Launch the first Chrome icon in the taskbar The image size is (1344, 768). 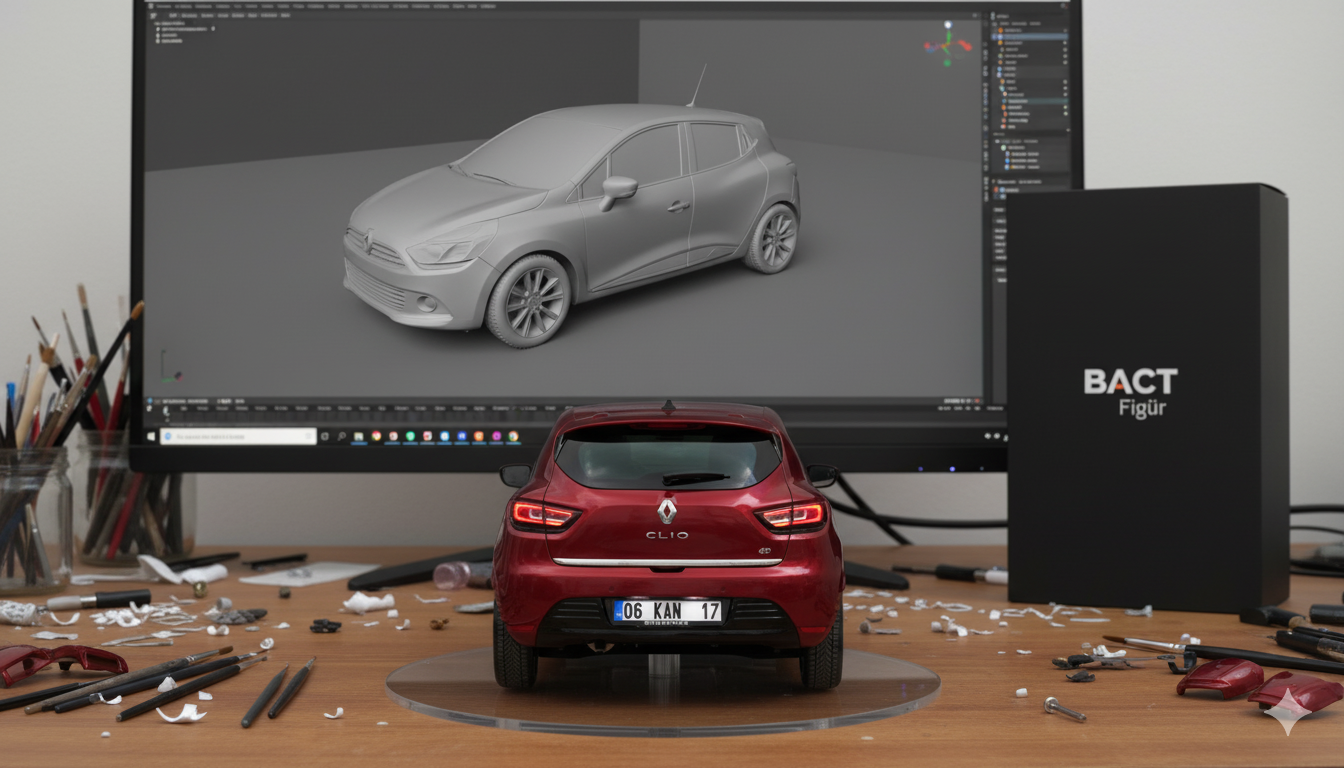coord(376,436)
